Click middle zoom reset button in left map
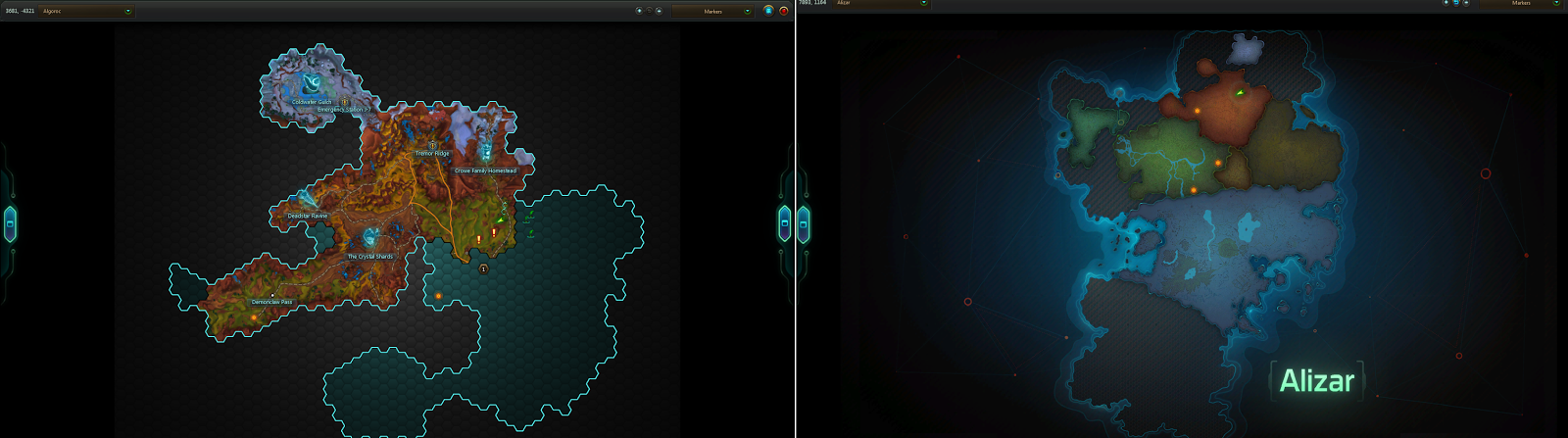Screen dimensions: 1568x438 649,11
